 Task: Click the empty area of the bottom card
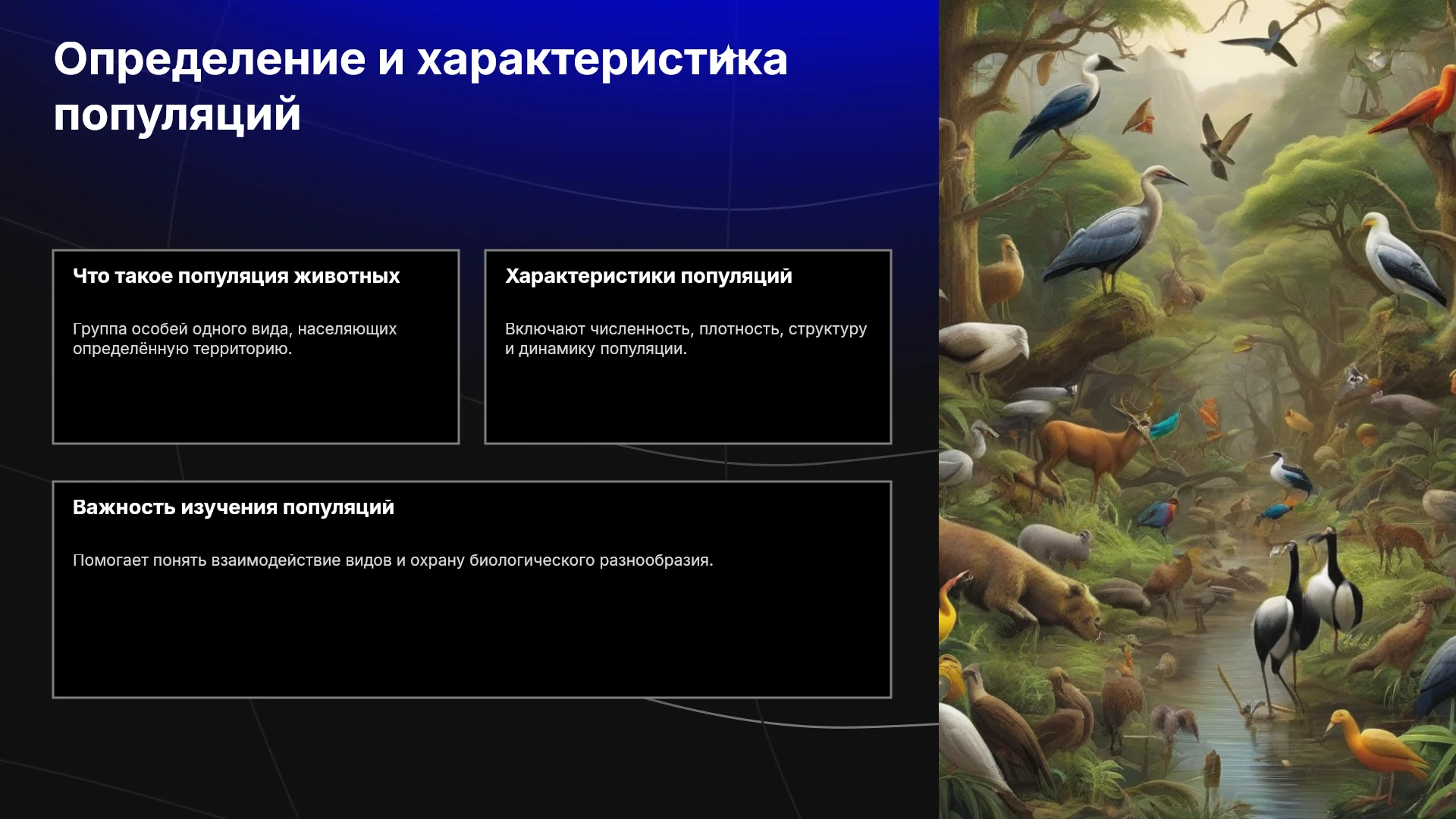pyautogui.click(x=472, y=637)
